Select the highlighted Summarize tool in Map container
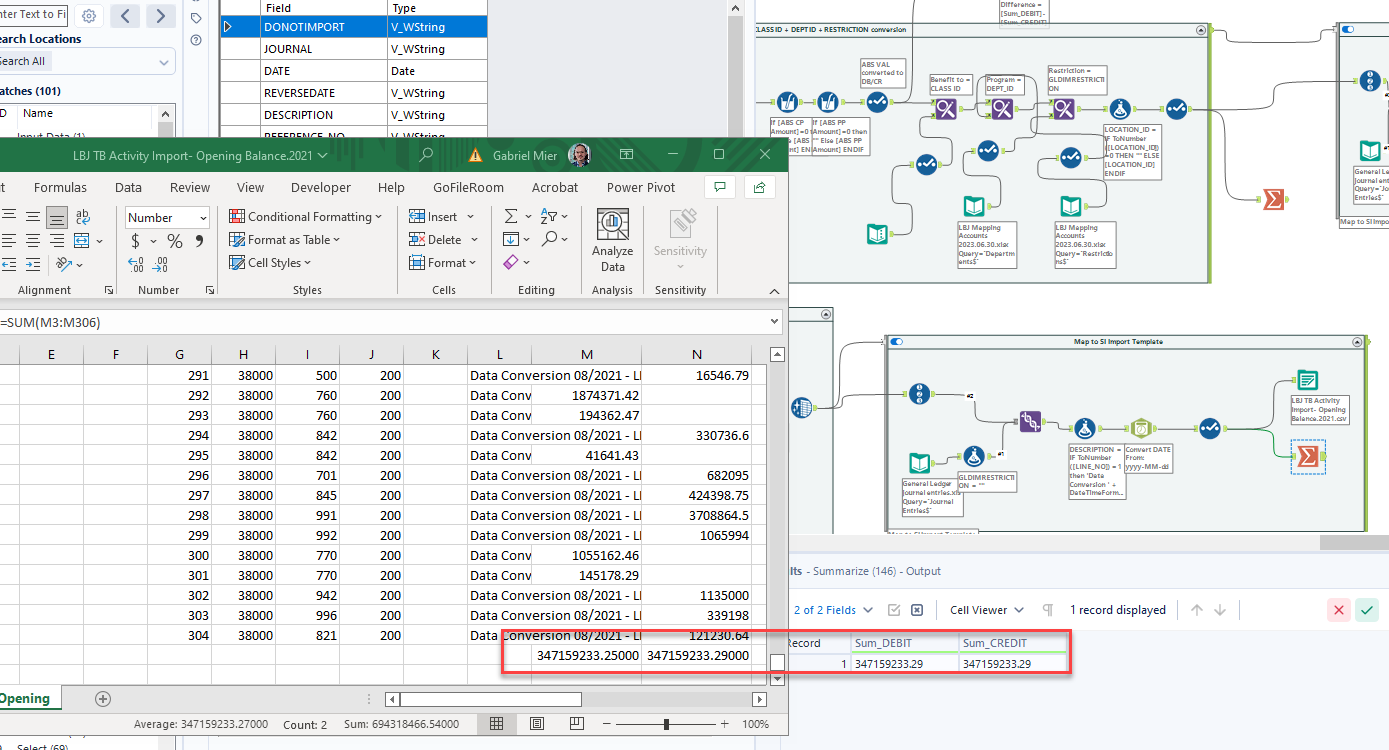 [x=1305, y=456]
